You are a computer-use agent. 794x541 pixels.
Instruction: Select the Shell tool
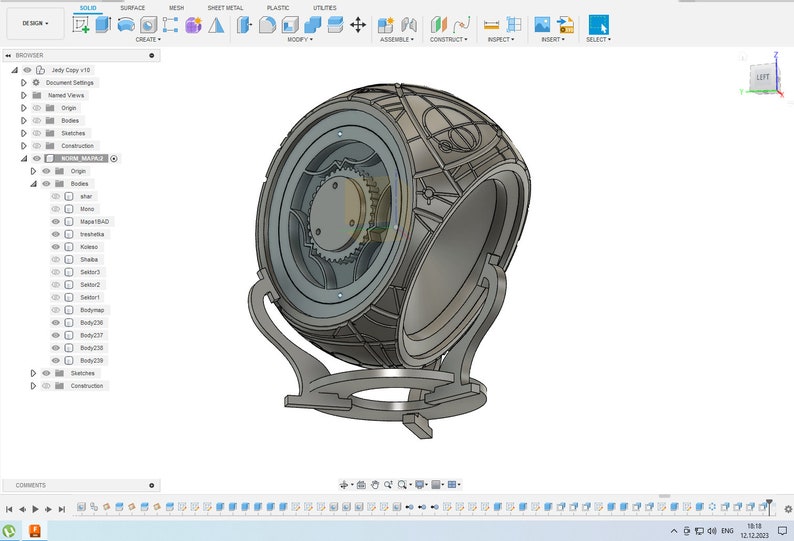[x=290, y=24]
